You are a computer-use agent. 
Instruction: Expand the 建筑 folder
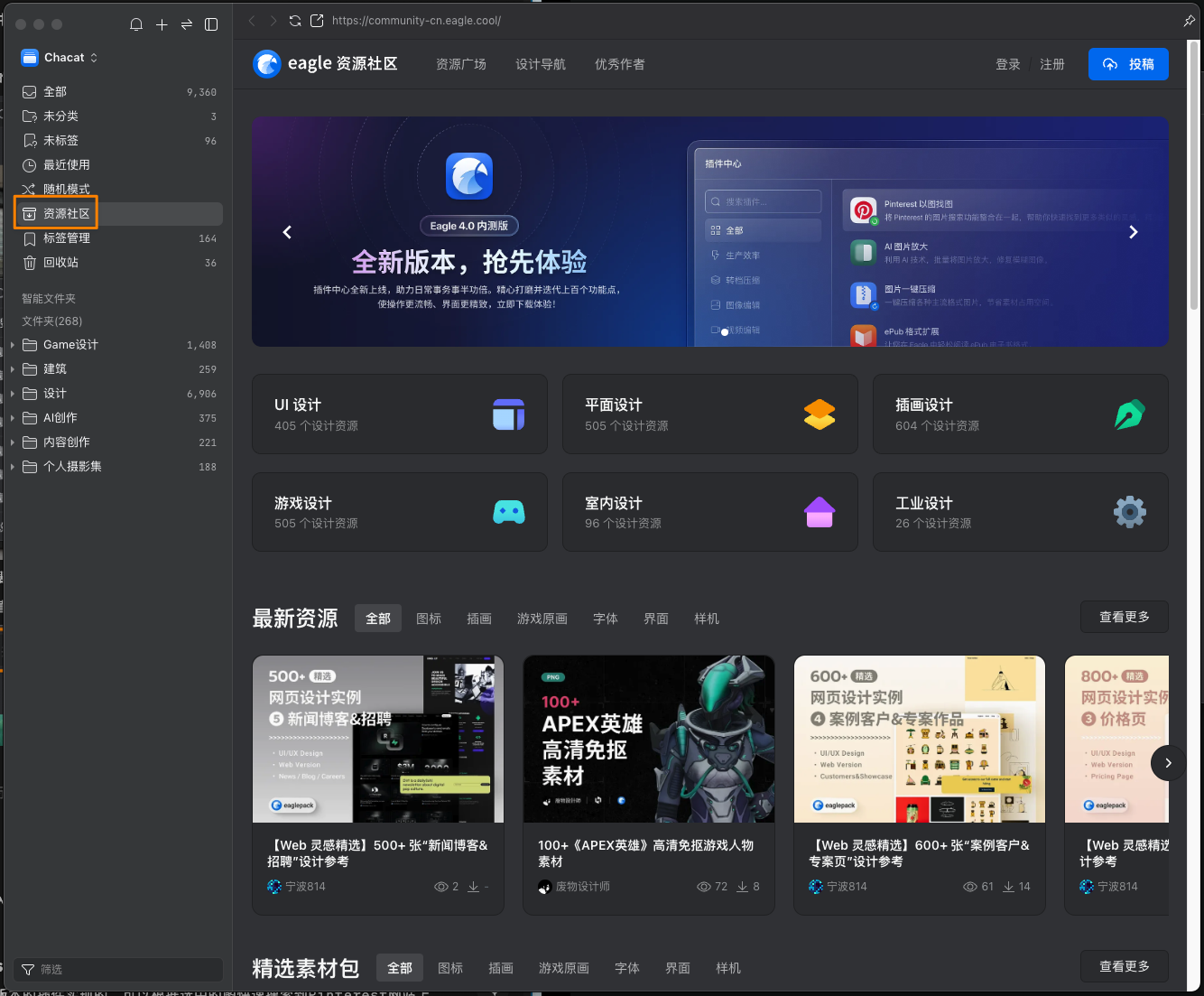pyautogui.click(x=12, y=369)
